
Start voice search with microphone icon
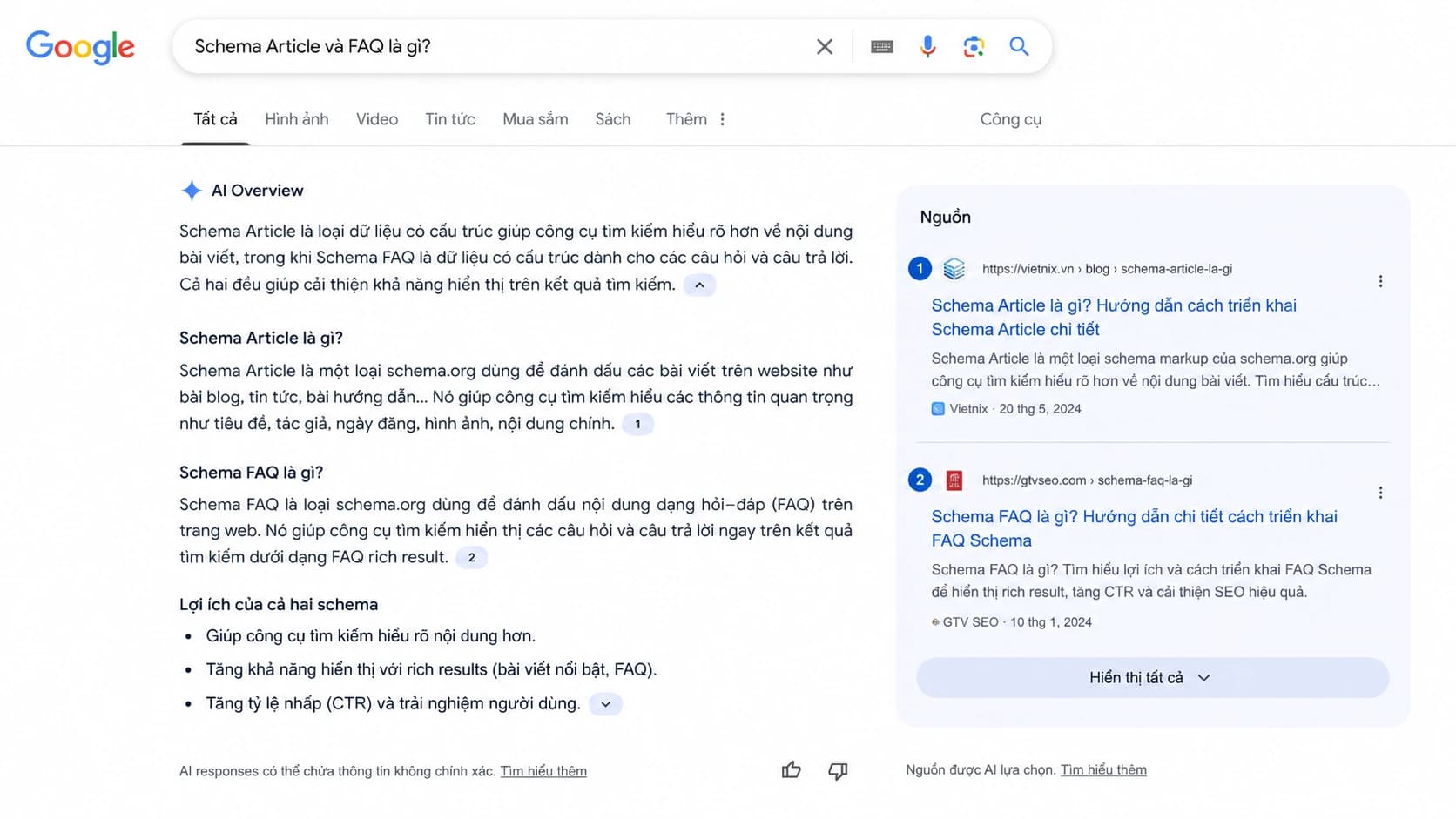click(x=927, y=47)
